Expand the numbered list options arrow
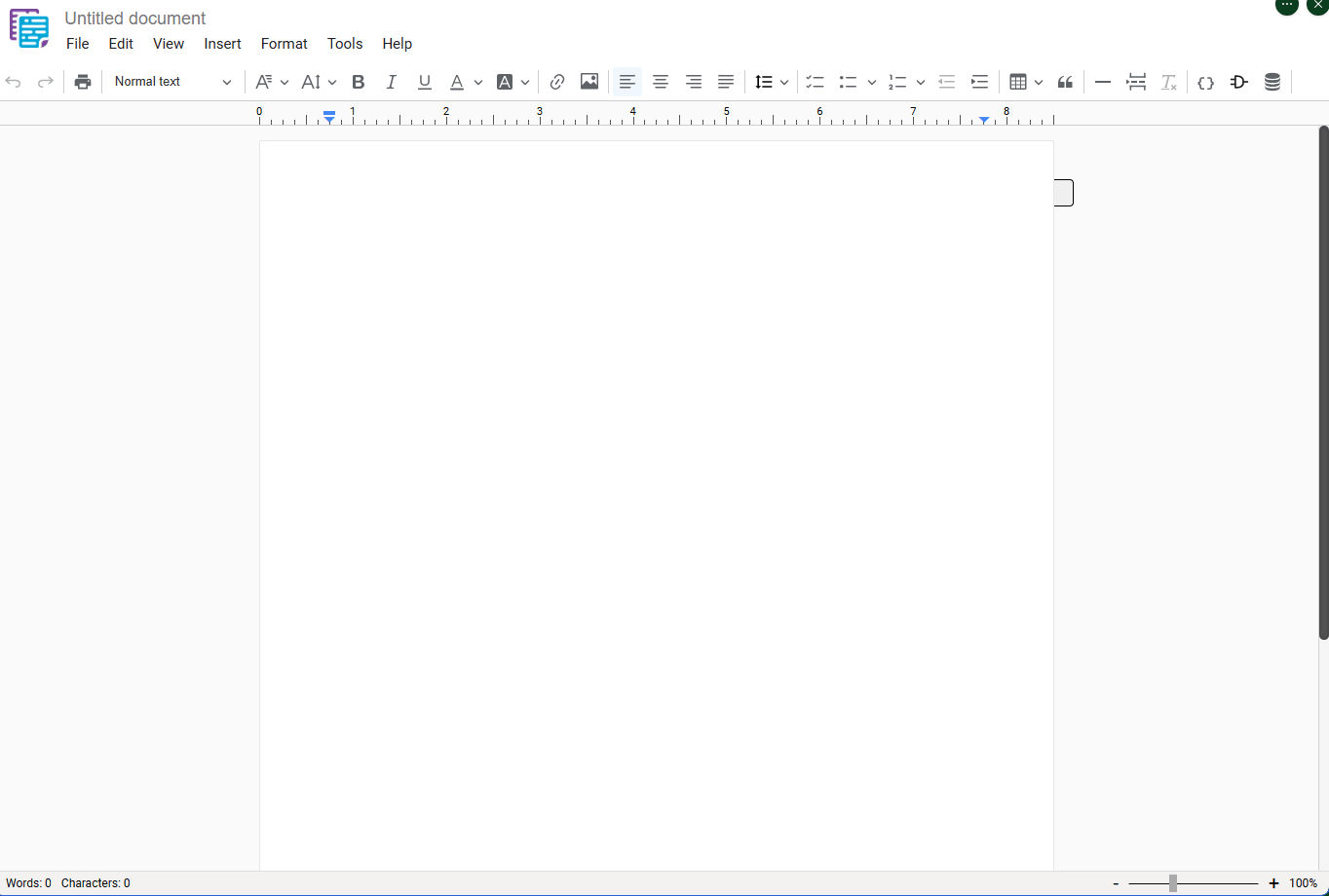 (x=921, y=83)
